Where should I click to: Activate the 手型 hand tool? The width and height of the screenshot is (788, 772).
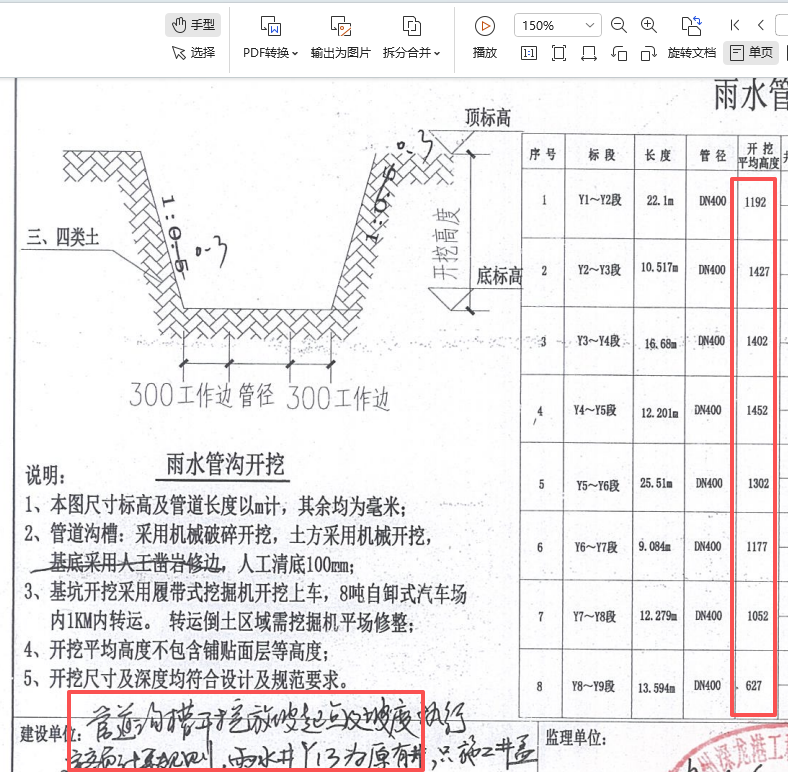tap(193, 25)
